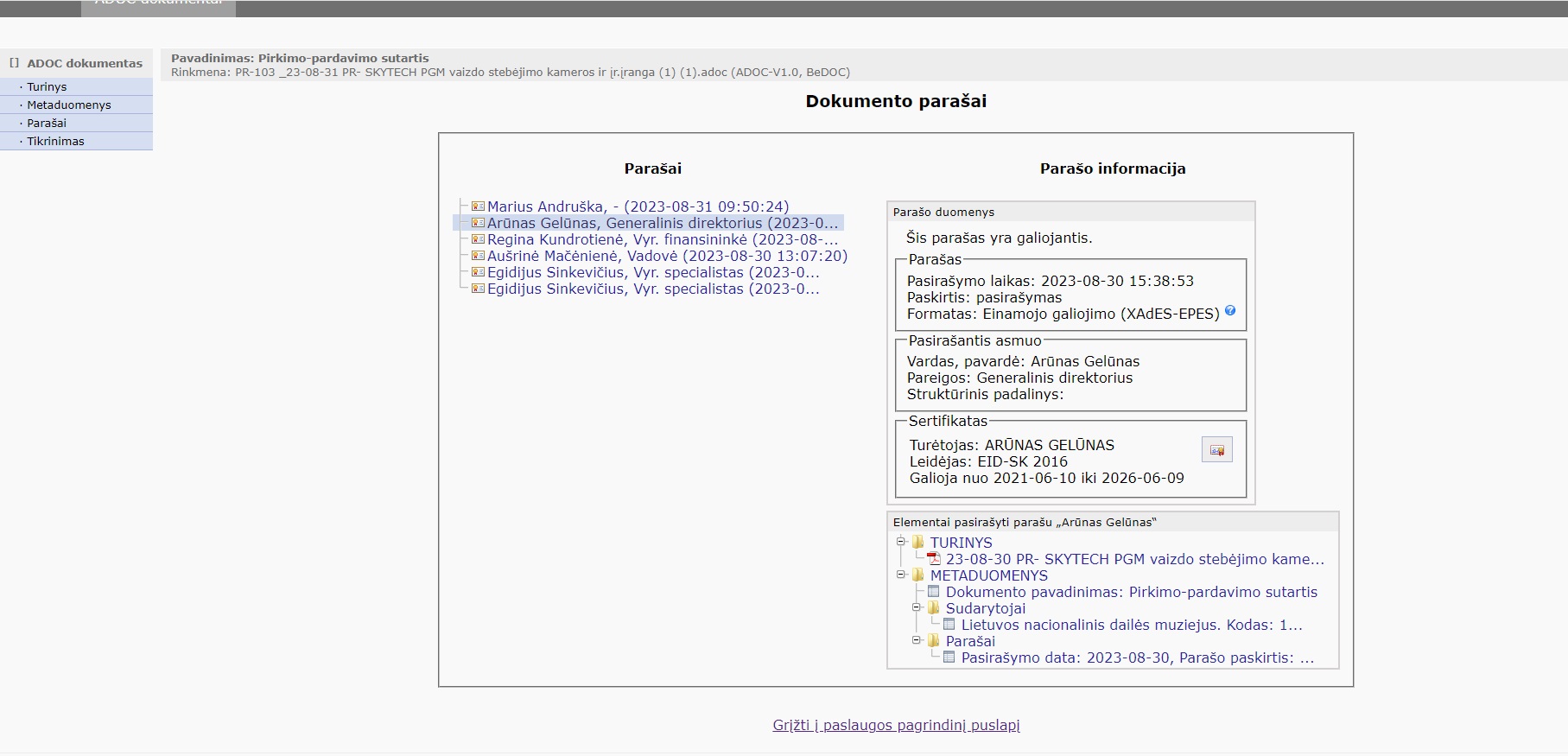Toggle the ADOC dokumentas sidebar header

pyautogui.click(x=84, y=63)
